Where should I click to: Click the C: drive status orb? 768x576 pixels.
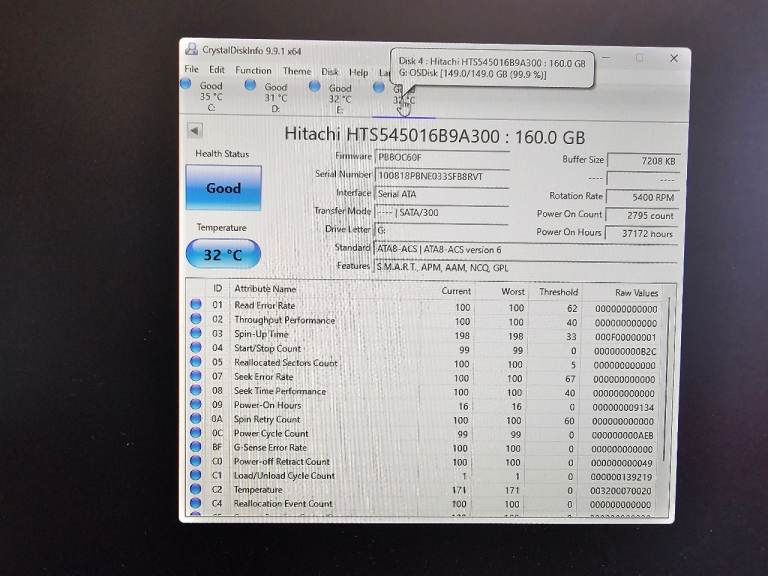(x=186, y=83)
